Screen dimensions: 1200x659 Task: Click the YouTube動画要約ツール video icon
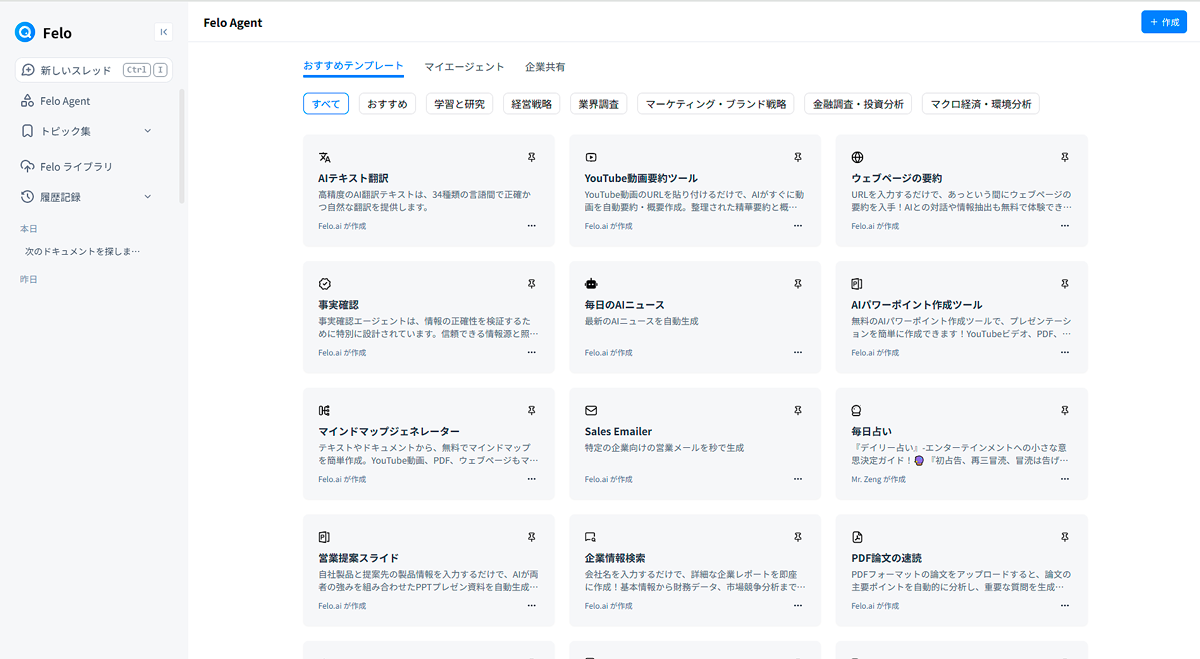click(591, 157)
